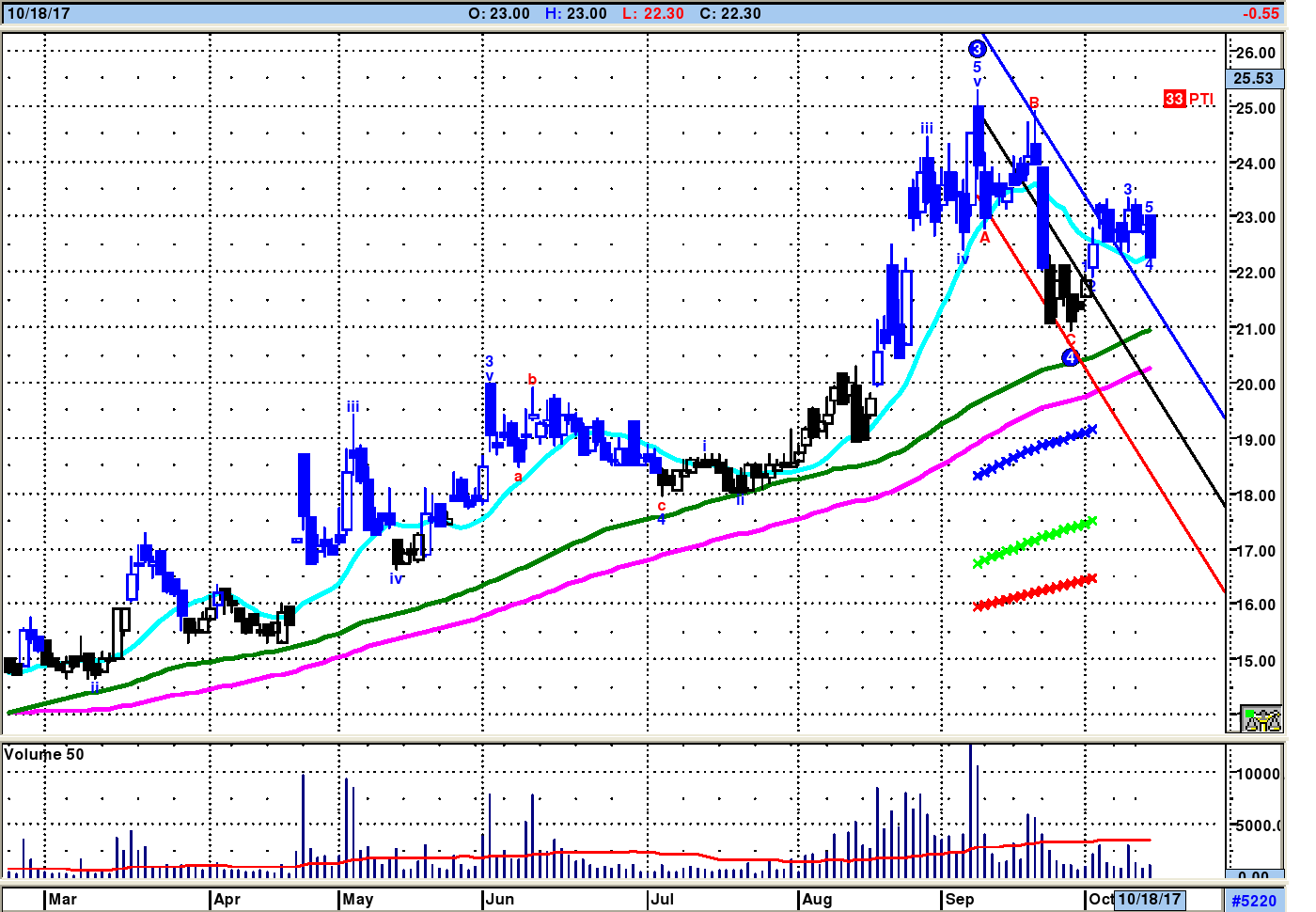The height and width of the screenshot is (912, 1316).
Task: Select the blue i wave label in July
Action: click(704, 446)
